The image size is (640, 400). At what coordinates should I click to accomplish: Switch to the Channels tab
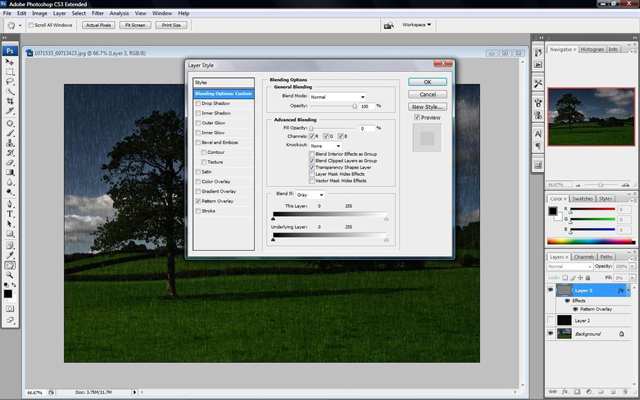(584, 256)
